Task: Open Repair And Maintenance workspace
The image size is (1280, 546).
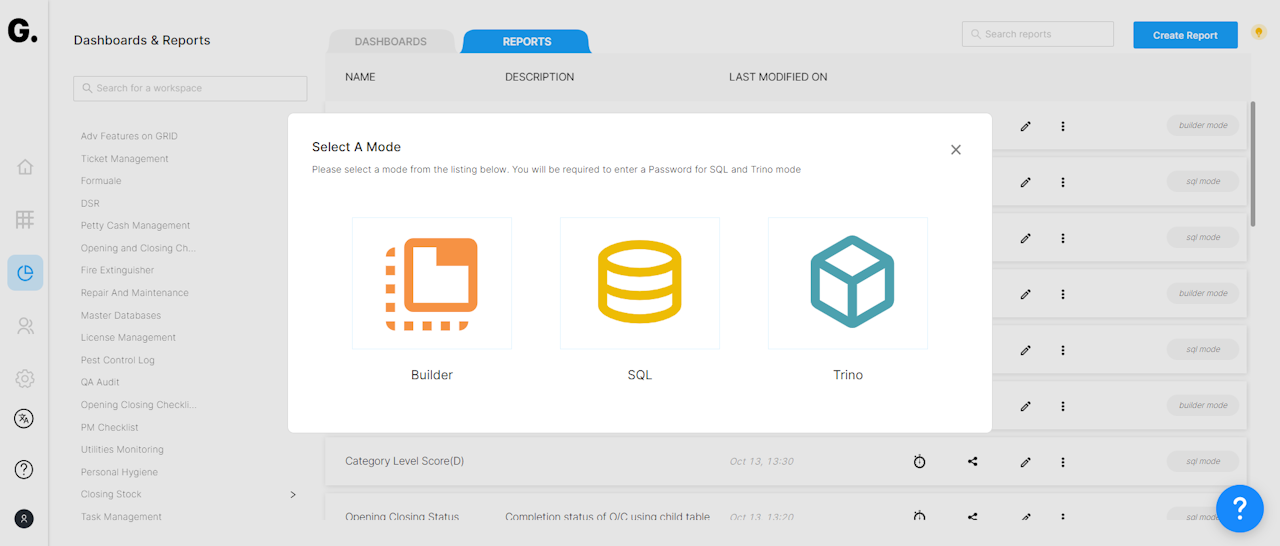Action: (135, 293)
